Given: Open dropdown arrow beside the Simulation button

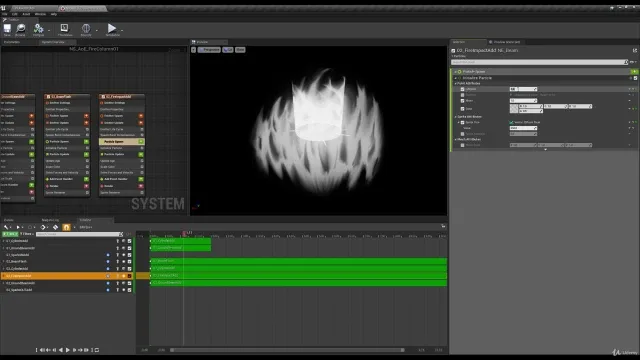Looking at the screenshot, I should pos(122,30).
